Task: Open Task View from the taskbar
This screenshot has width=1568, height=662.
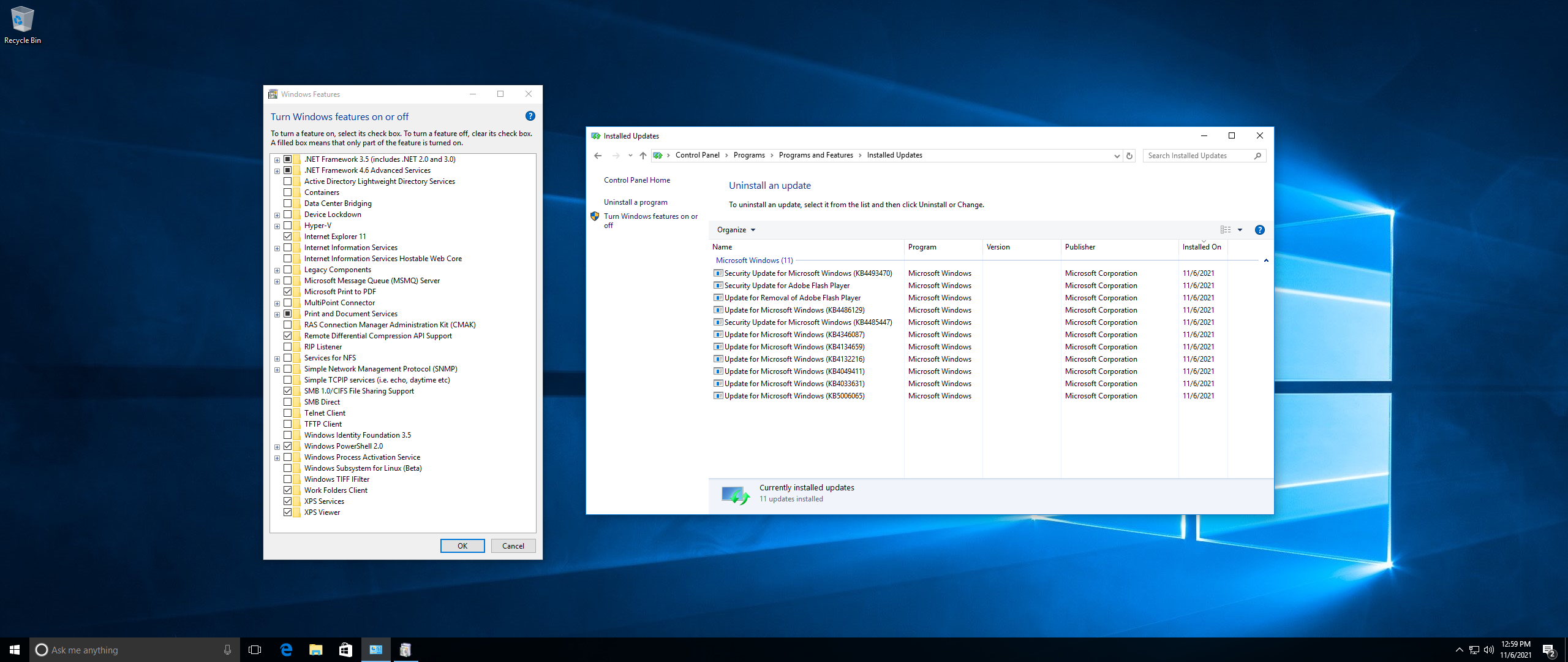Action: pos(255,650)
